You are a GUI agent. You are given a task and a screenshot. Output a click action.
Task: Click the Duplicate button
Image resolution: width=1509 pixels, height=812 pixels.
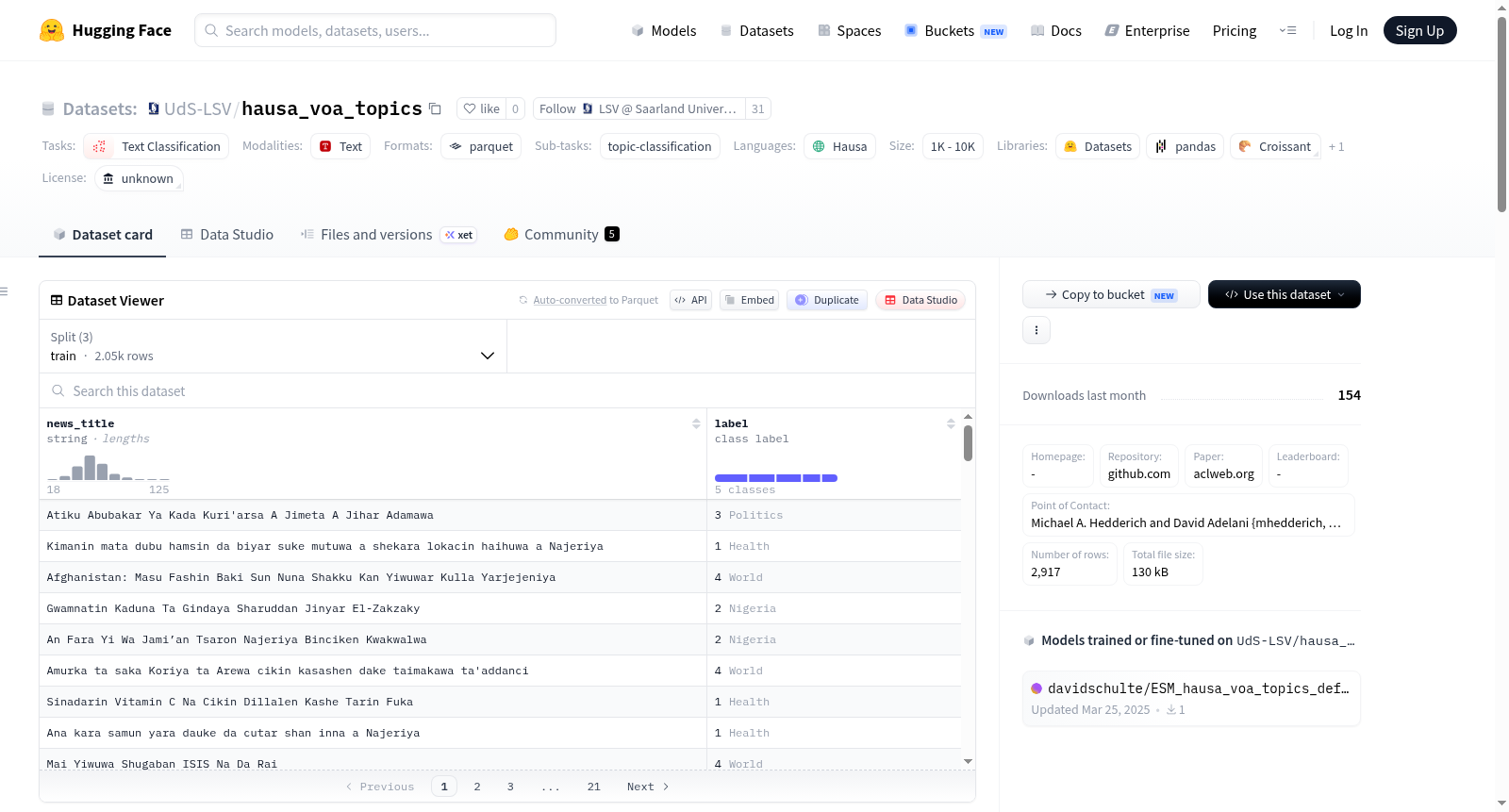(827, 300)
